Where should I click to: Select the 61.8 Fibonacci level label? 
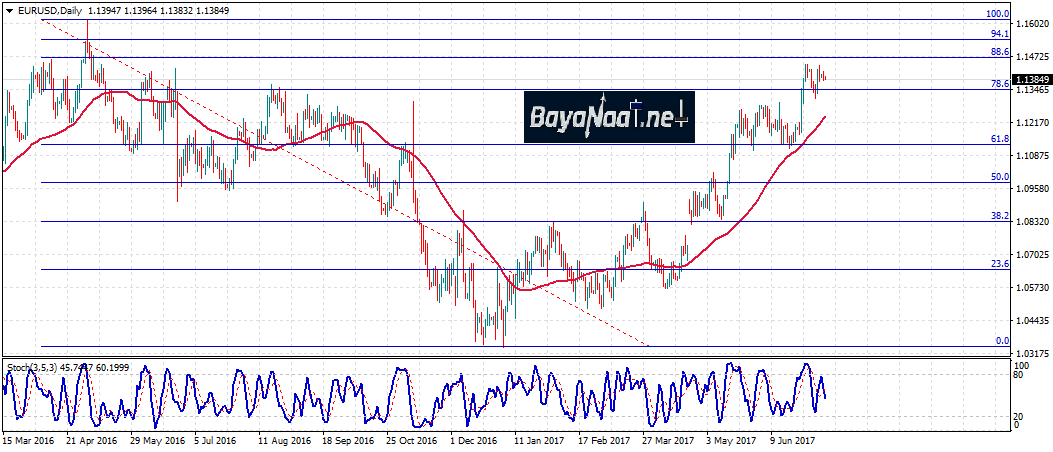[999, 139]
